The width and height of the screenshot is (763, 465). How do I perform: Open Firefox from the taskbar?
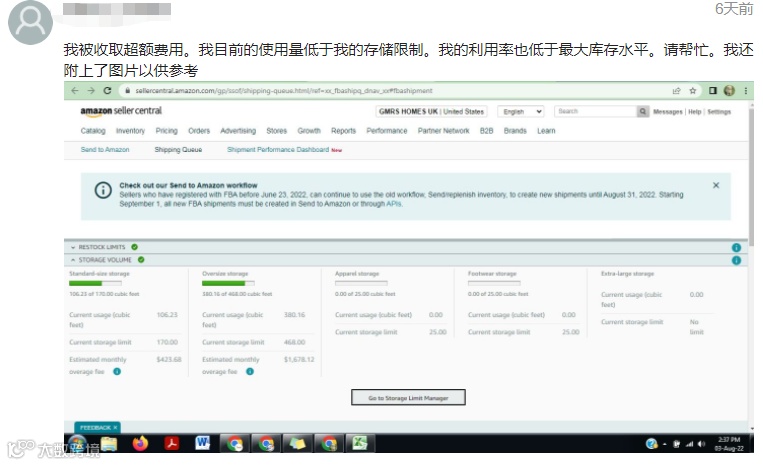click(x=140, y=443)
